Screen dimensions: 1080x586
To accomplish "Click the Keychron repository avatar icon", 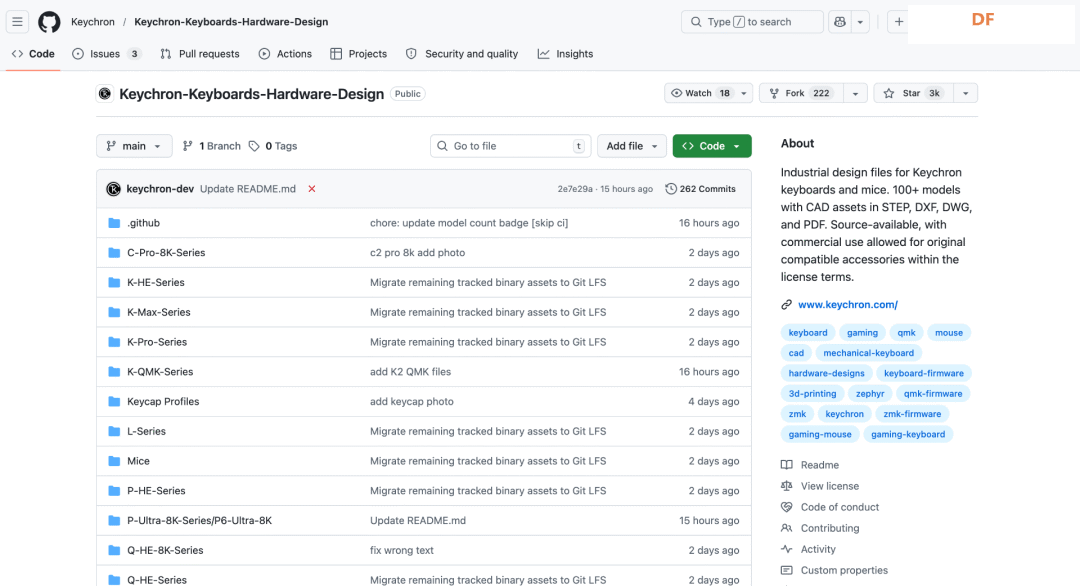I will (x=105, y=94).
